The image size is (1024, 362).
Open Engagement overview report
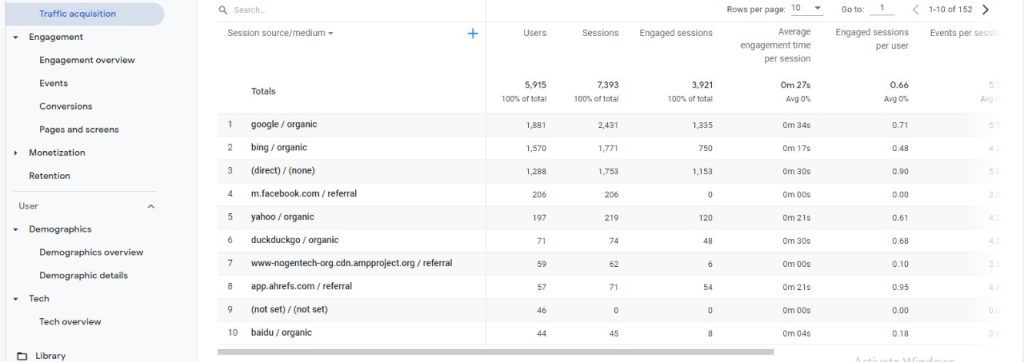(x=87, y=60)
